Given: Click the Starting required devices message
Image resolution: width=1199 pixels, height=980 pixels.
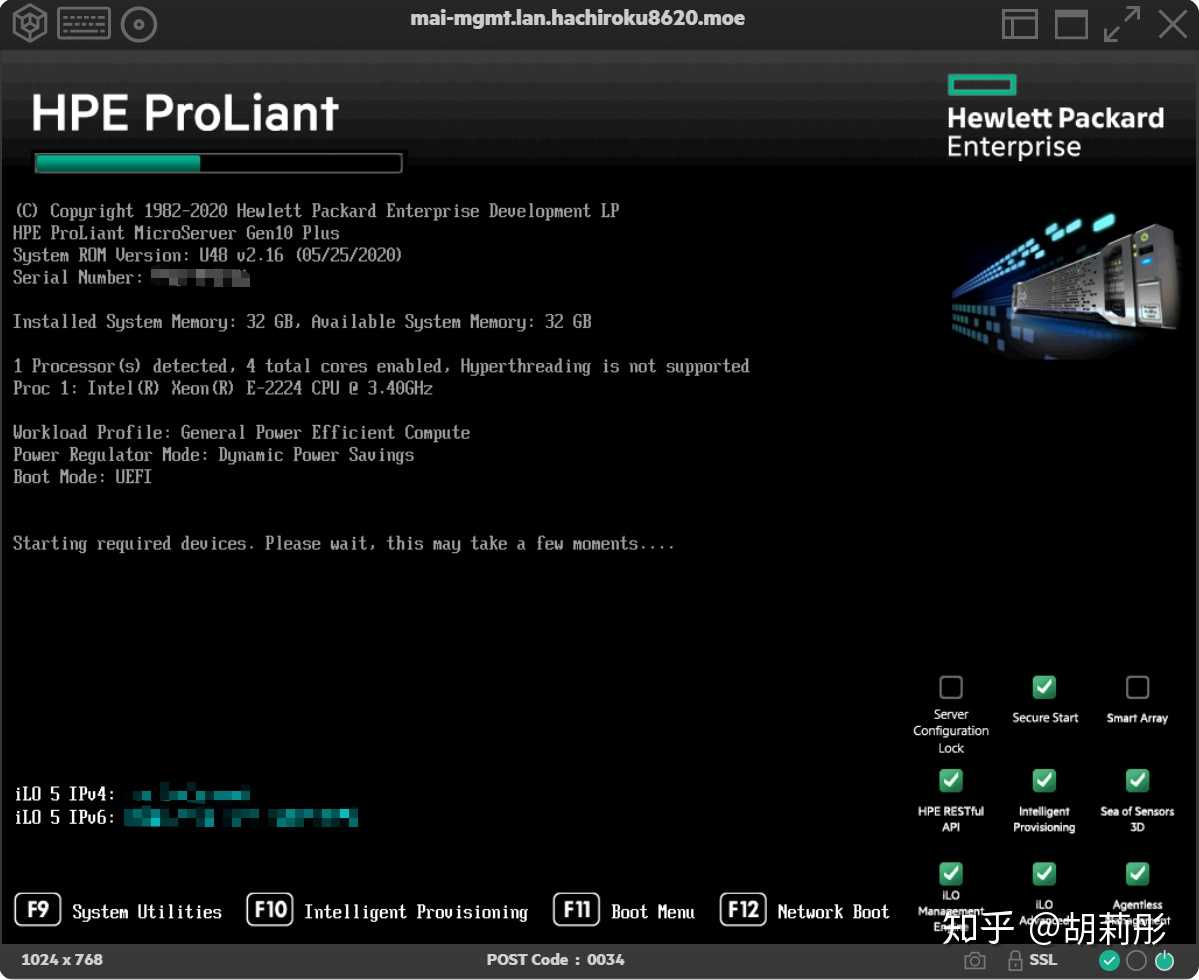Looking at the screenshot, I should pos(343,544).
